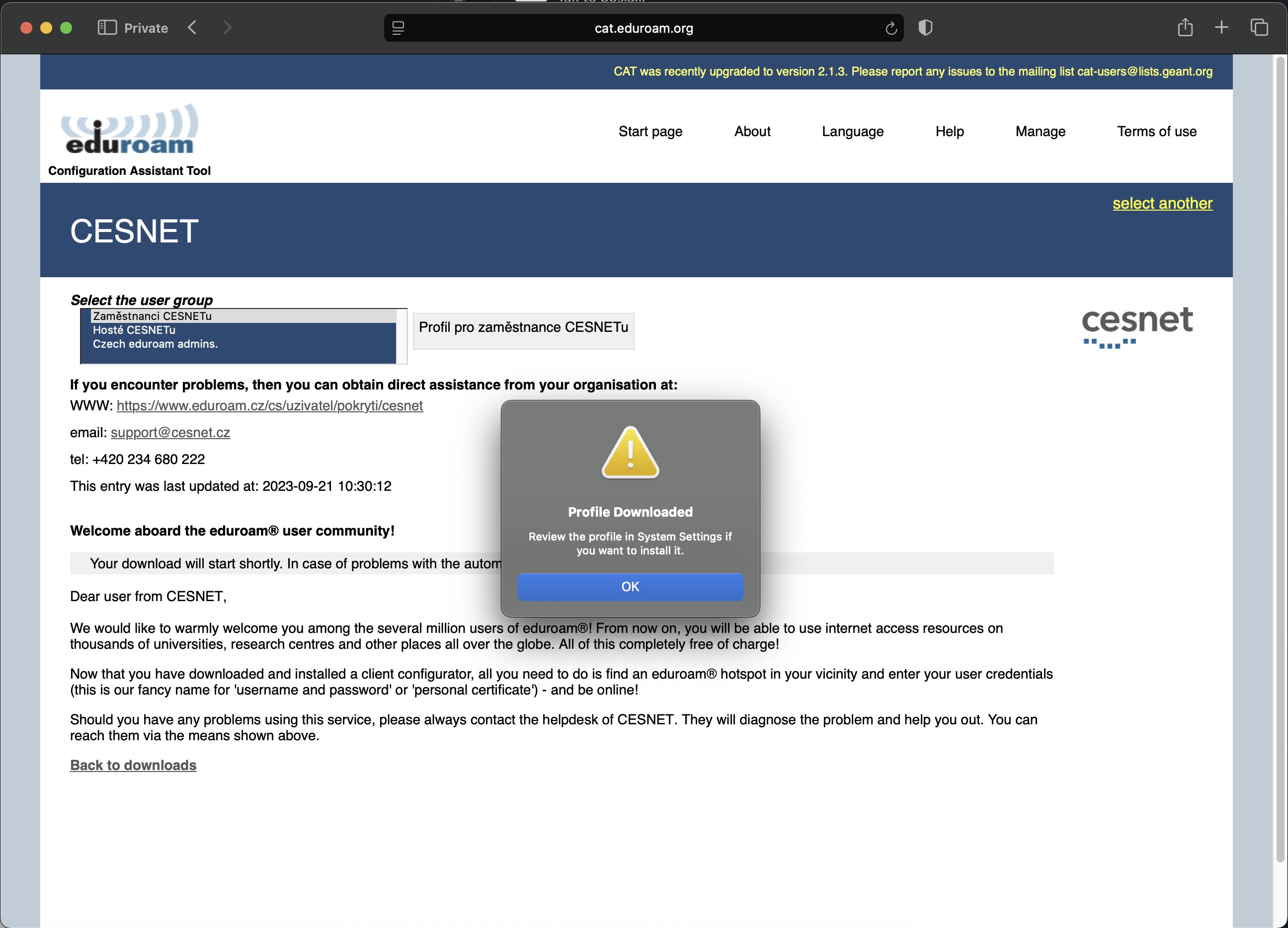Viewport: 1288px width, 928px height.
Task: Open the Language menu
Action: point(852,131)
